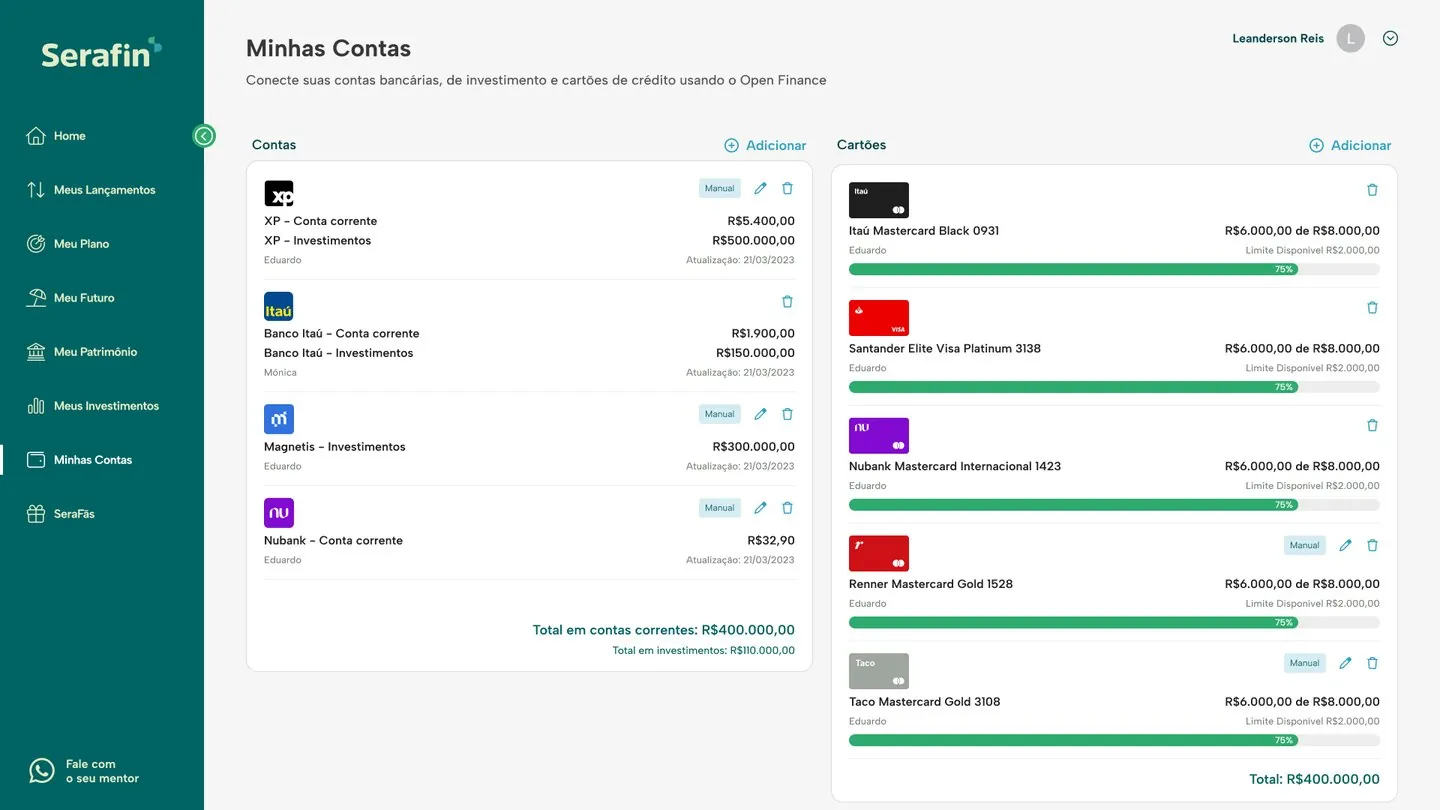This screenshot has width=1440, height=810.
Task: Edit the XP account entry
Action: 760,188
